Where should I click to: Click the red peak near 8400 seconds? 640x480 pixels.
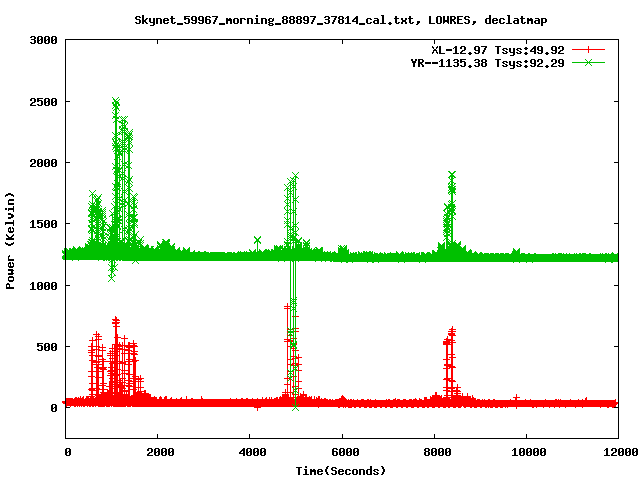coord(452,330)
